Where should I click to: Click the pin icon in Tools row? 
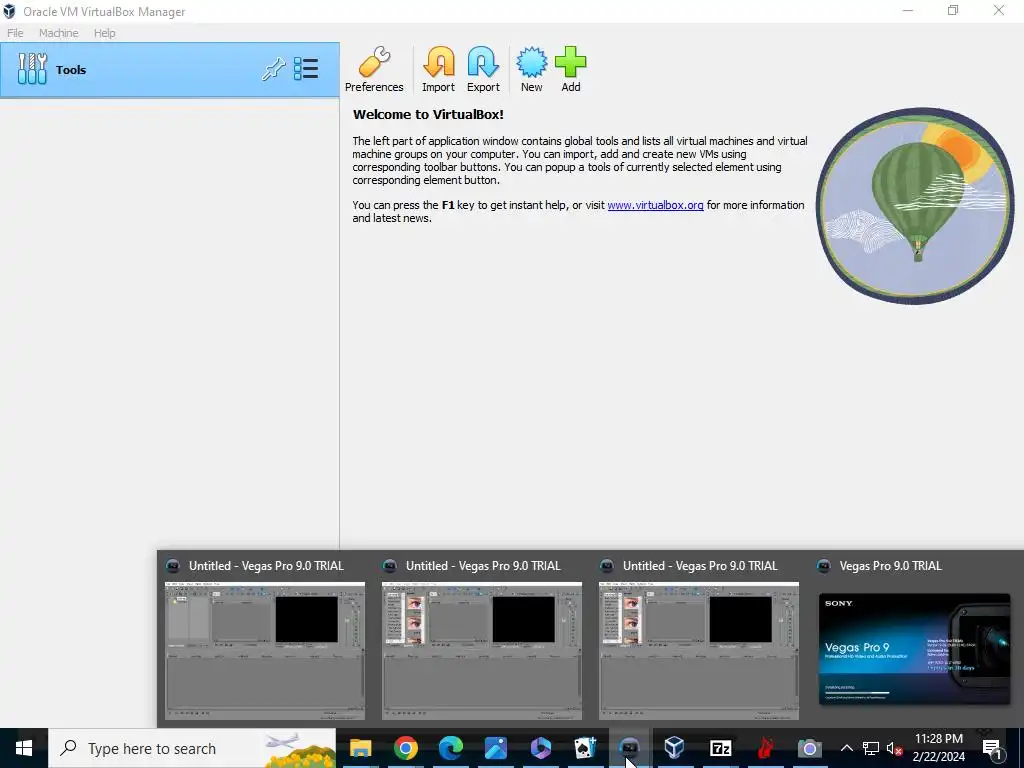pos(274,69)
